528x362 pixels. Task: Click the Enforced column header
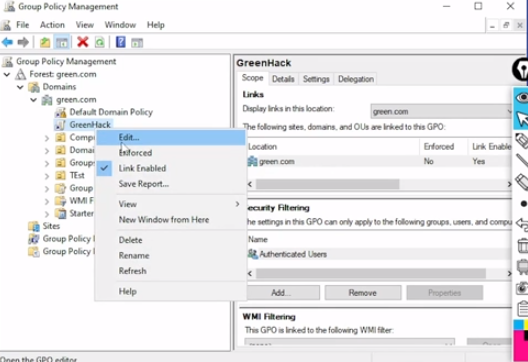(x=443, y=147)
